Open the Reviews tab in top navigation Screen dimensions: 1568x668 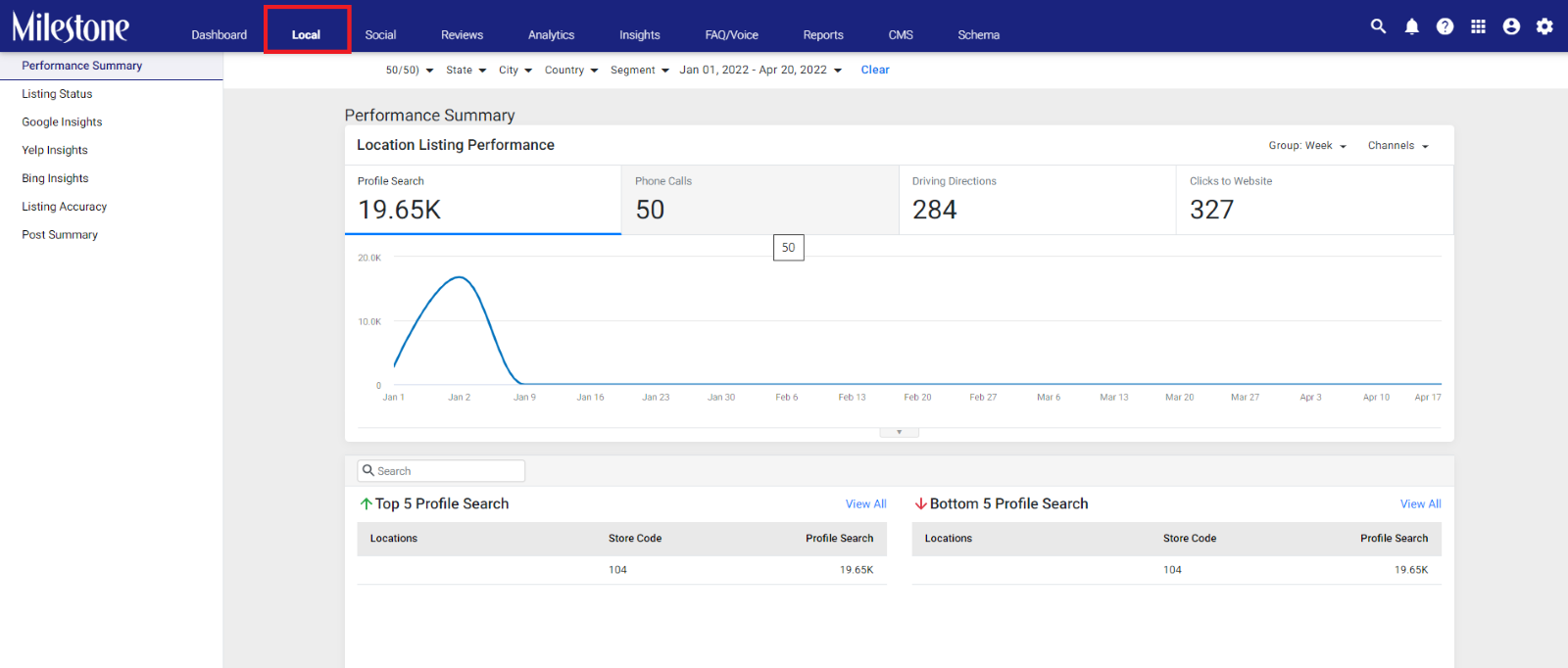click(462, 35)
